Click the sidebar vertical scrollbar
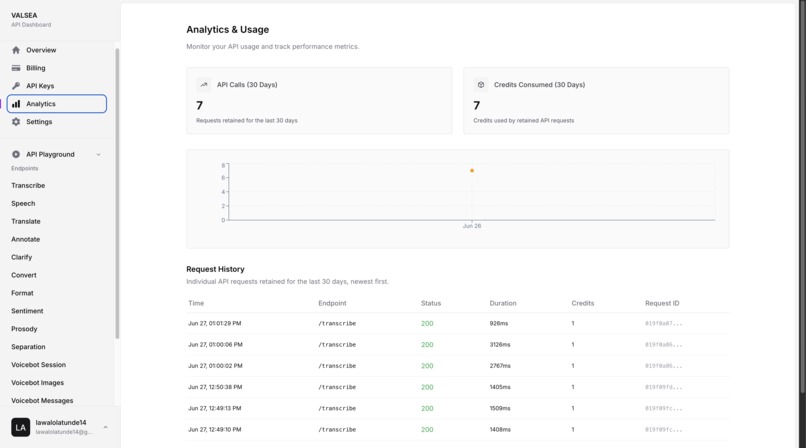The height and width of the screenshot is (448, 806). (117, 194)
